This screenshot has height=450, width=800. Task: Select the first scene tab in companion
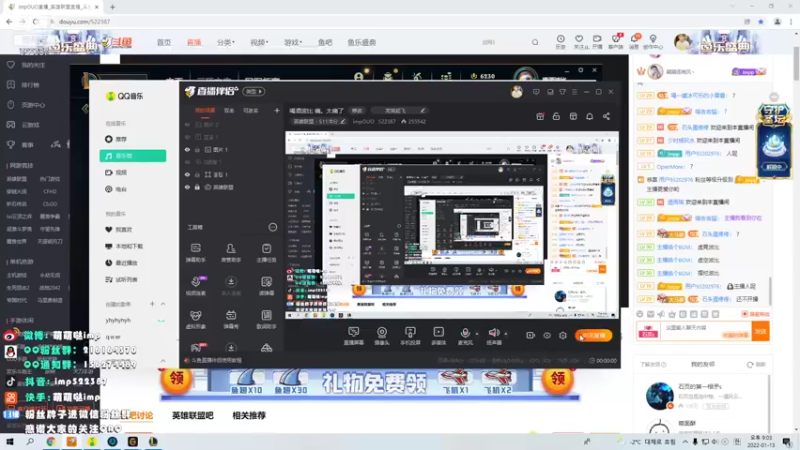coord(205,111)
